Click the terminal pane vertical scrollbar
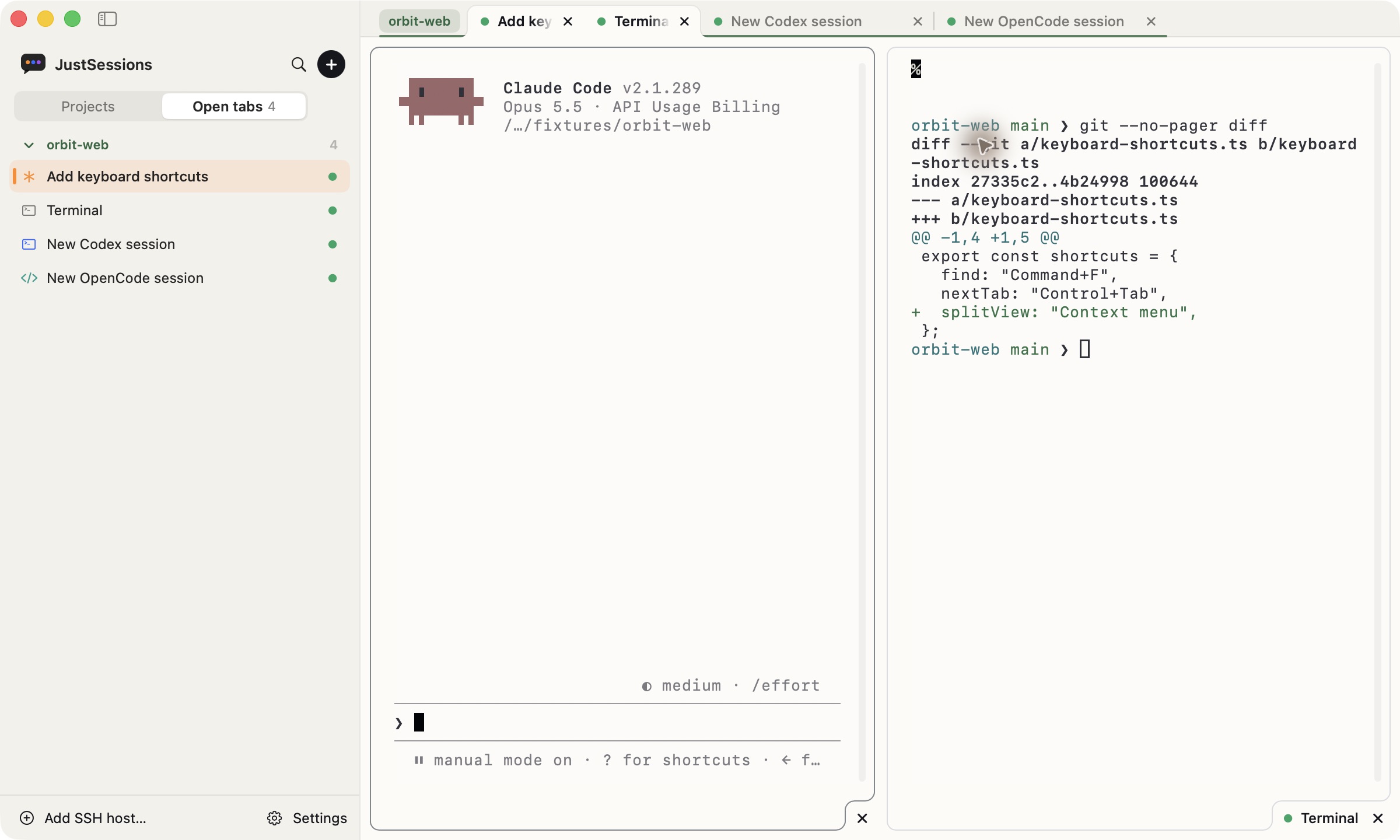1400x840 pixels. pyautogui.click(x=1378, y=422)
